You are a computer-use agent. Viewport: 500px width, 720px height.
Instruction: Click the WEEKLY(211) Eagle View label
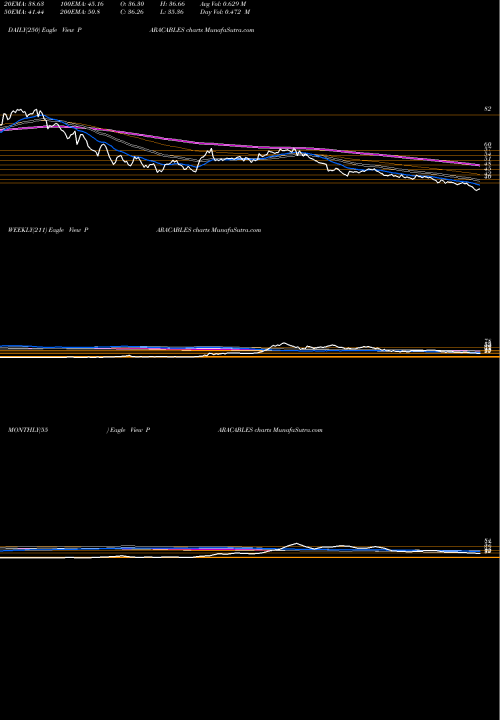(48, 230)
